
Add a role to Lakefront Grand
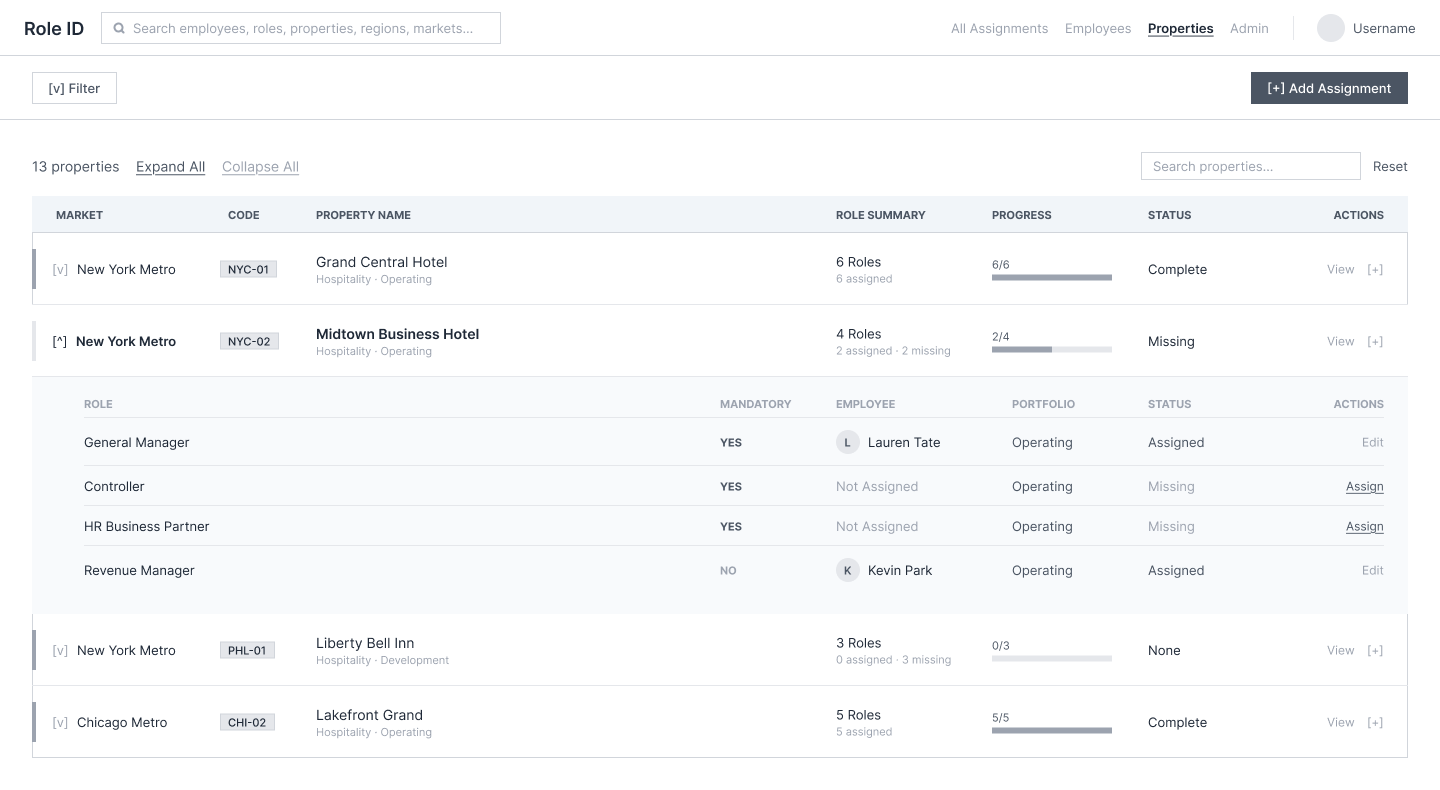(x=1375, y=722)
